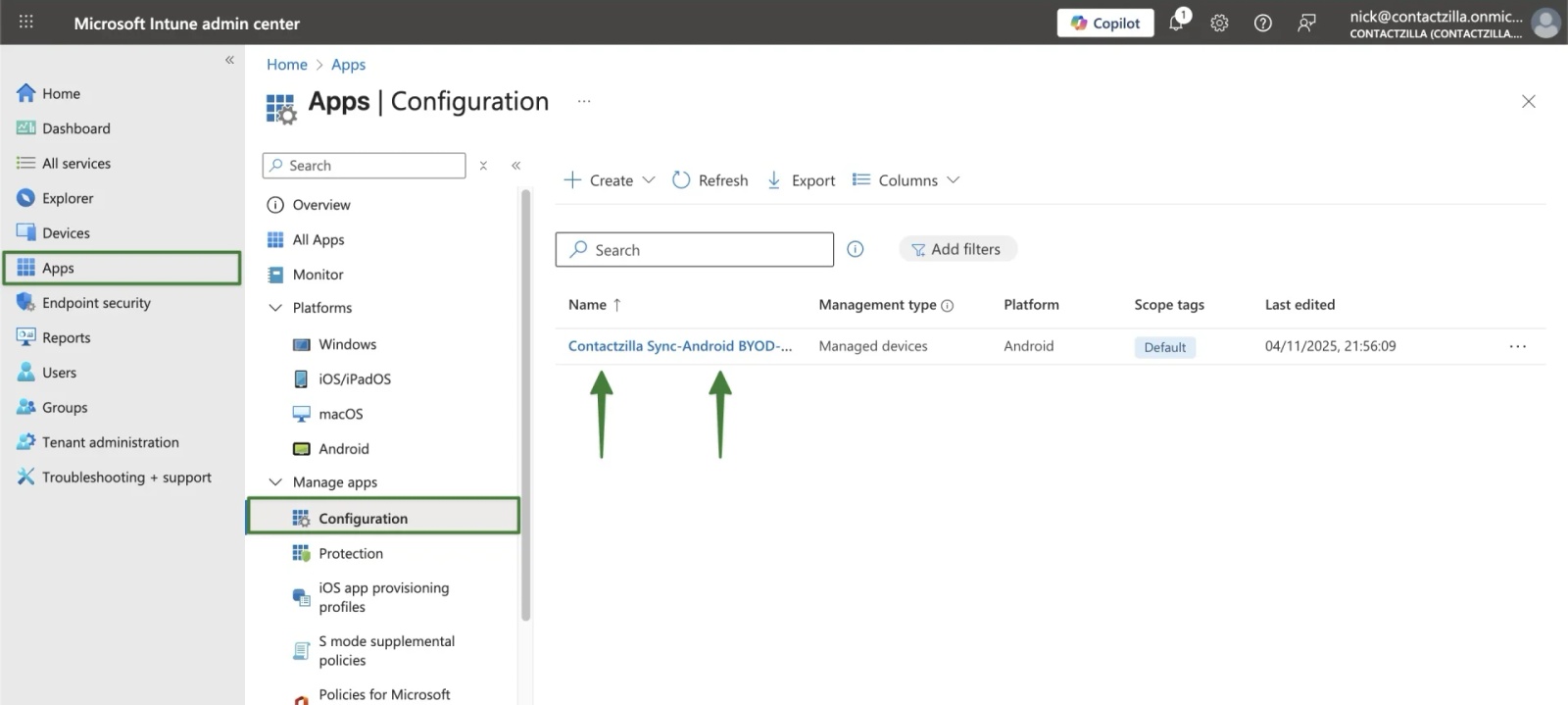Click the Home breadcrumb link
Screen dimensions: 1568x705
coord(287,64)
